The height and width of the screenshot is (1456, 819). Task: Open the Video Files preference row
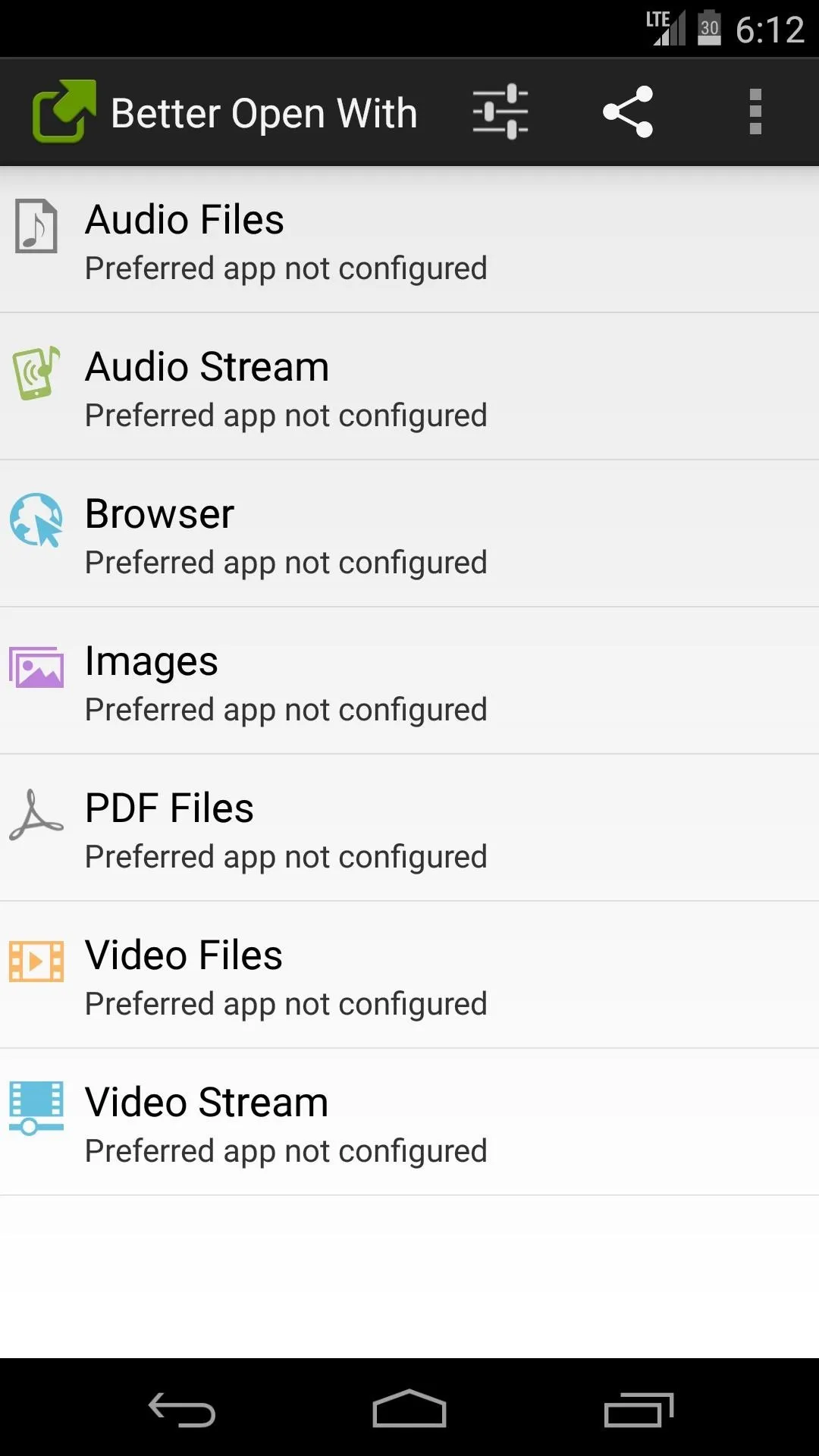pyautogui.click(x=409, y=975)
